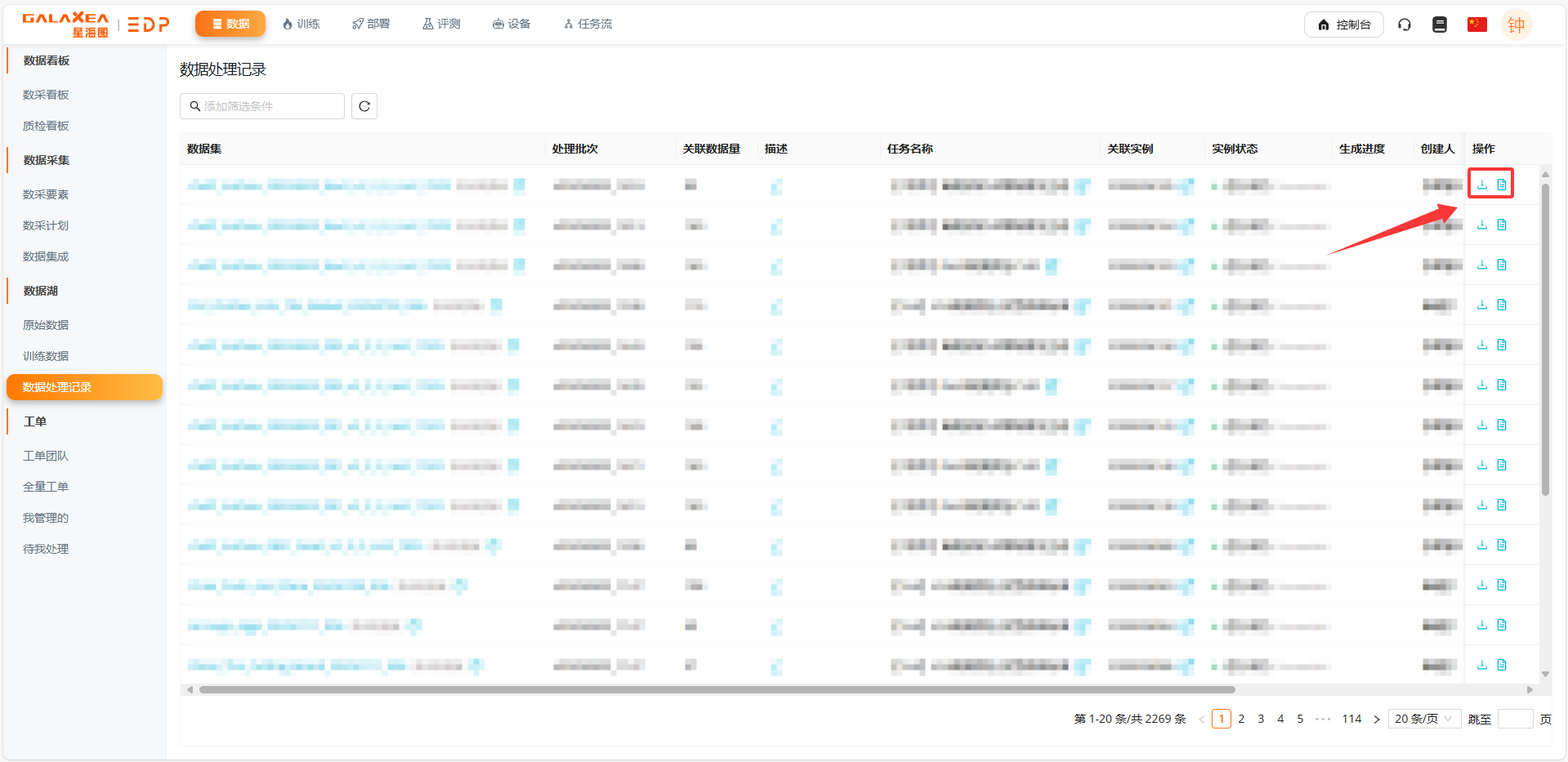This screenshot has height=762, width=1568.
Task: Click the GALAXEA logo
Action: click(x=65, y=24)
